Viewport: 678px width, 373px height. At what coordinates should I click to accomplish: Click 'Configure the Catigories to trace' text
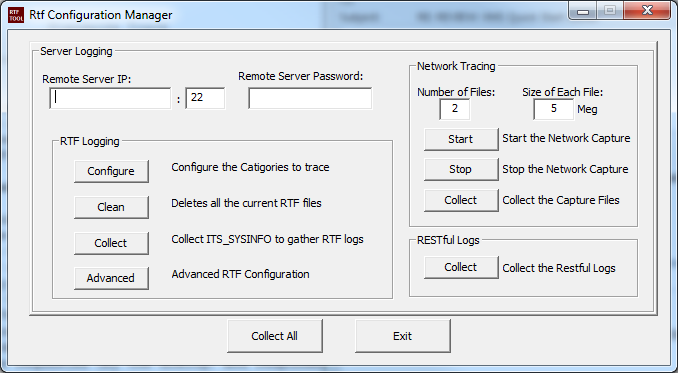pos(250,167)
